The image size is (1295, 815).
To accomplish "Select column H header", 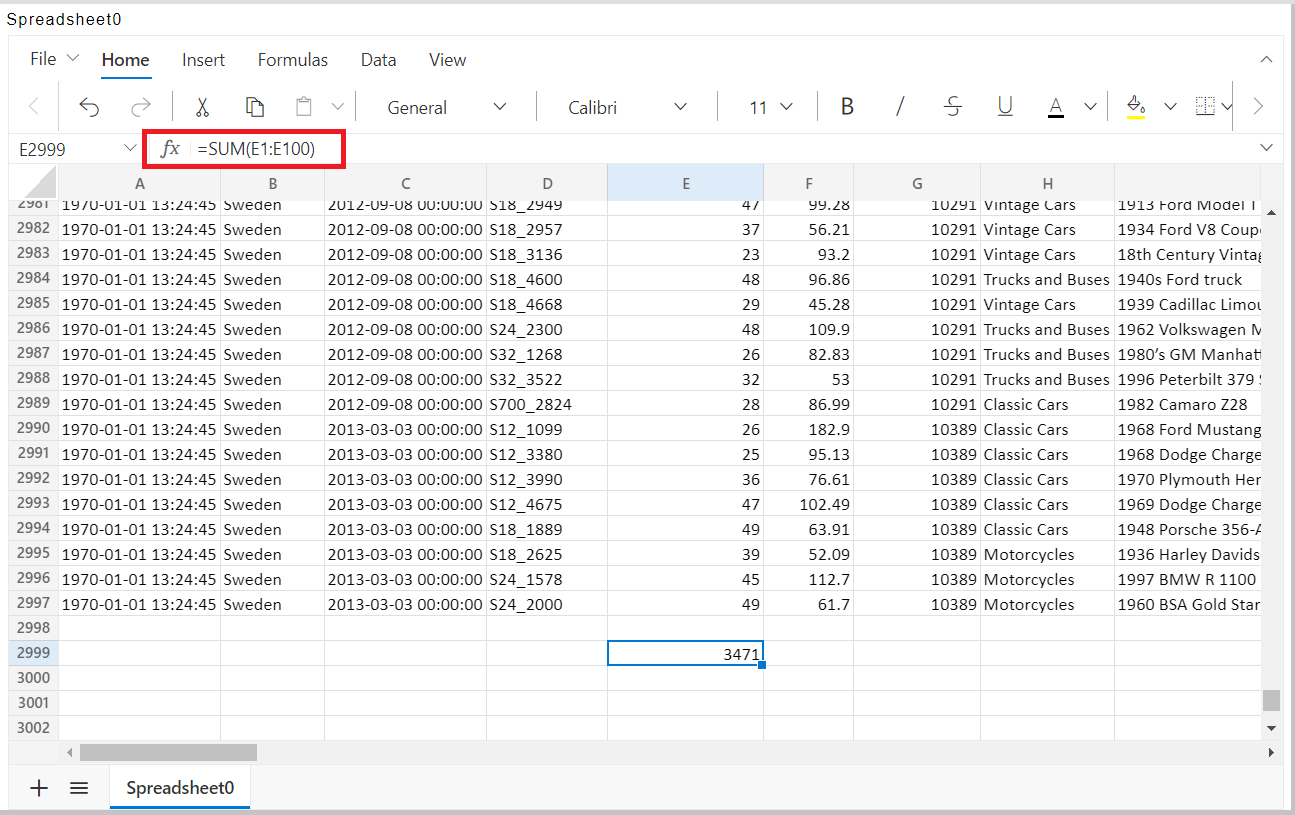I will point(1048,183).
